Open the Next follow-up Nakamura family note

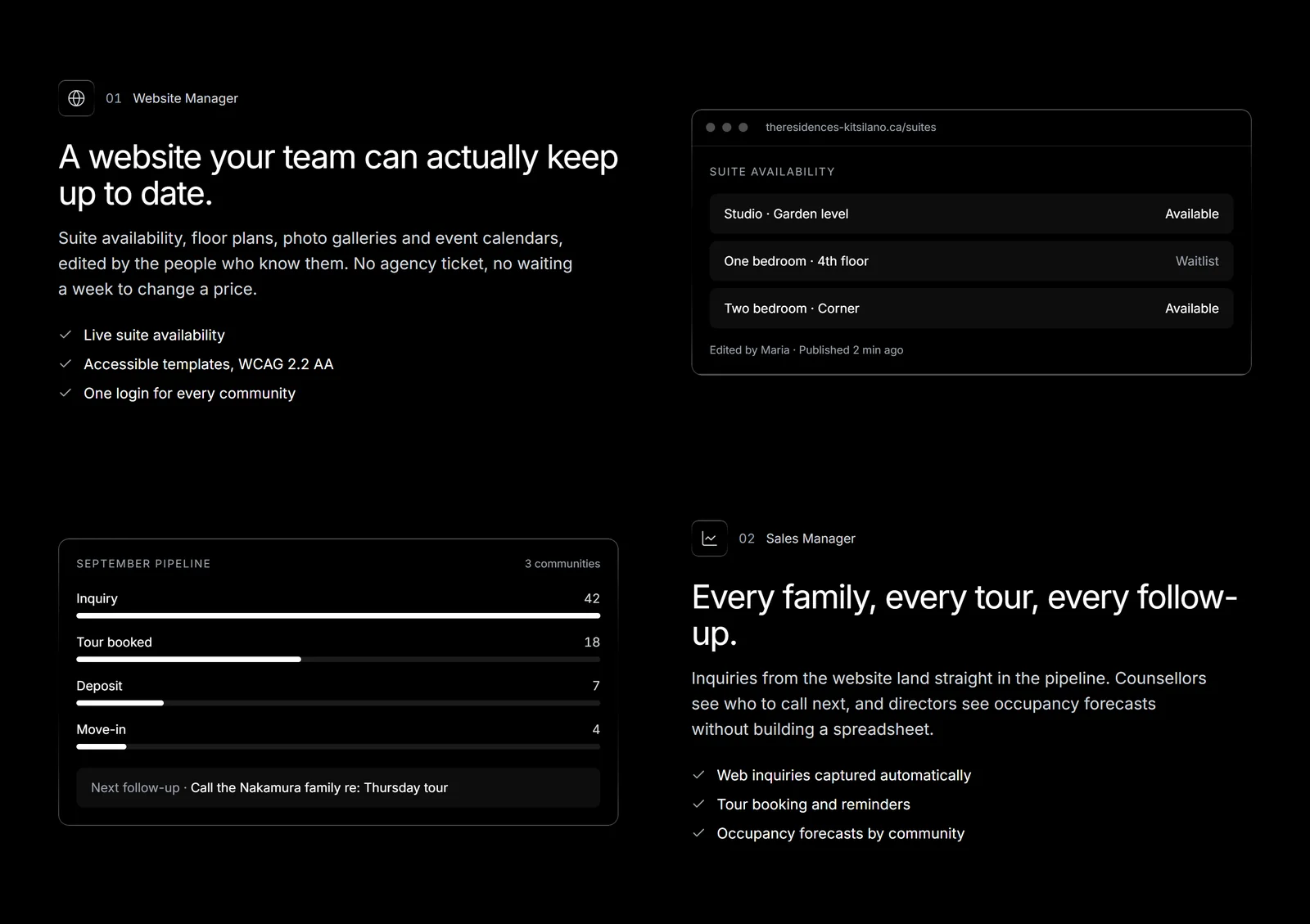click(338, 787)
